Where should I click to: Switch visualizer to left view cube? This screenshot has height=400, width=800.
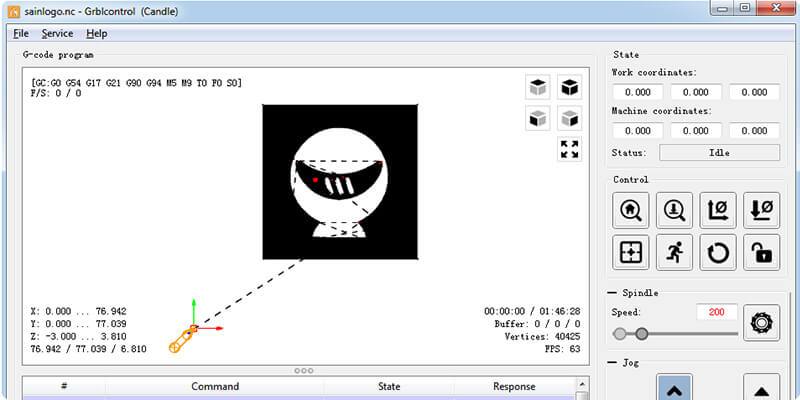coord(569,119)
